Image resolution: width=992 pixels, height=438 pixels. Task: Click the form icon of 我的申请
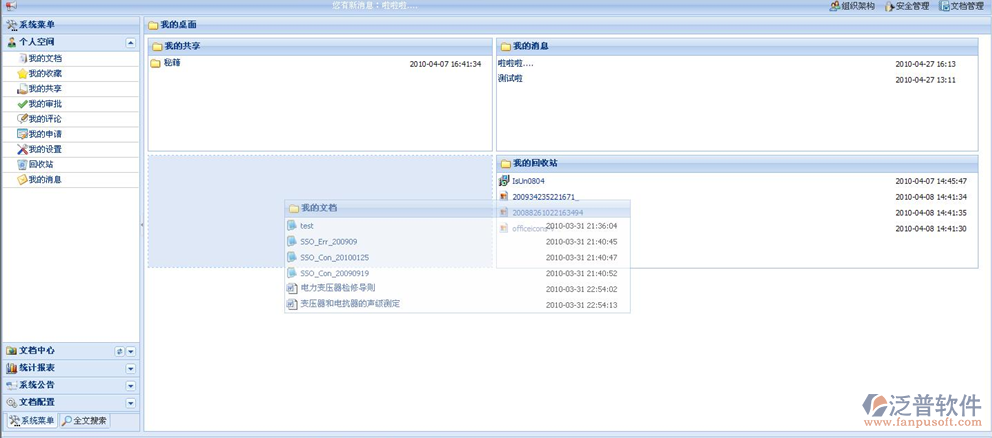click(x=22, y=134)
